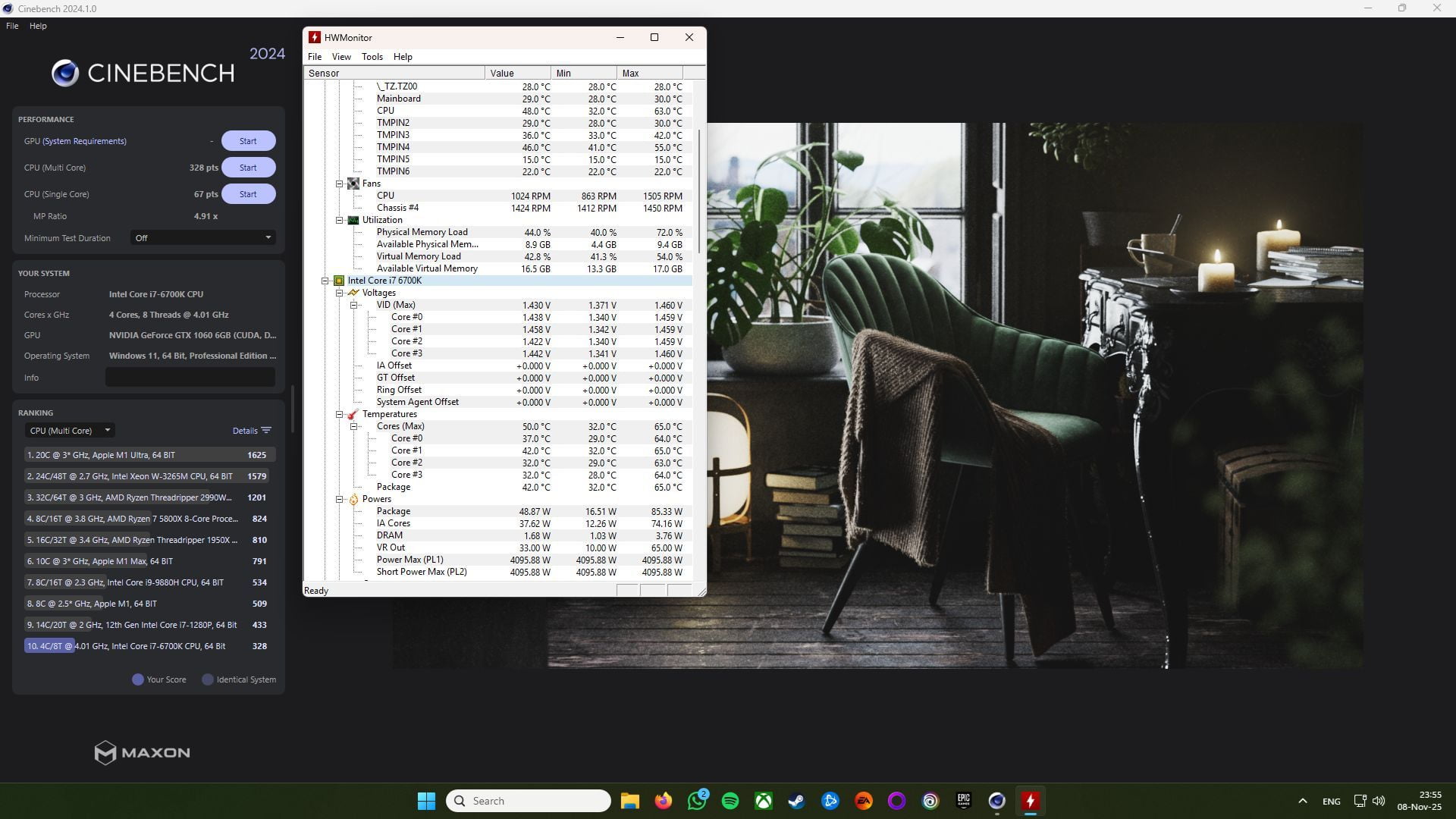Screen dimensions: 1456x819
Task: Open EA app on taskbar
Action: [863, 801]
